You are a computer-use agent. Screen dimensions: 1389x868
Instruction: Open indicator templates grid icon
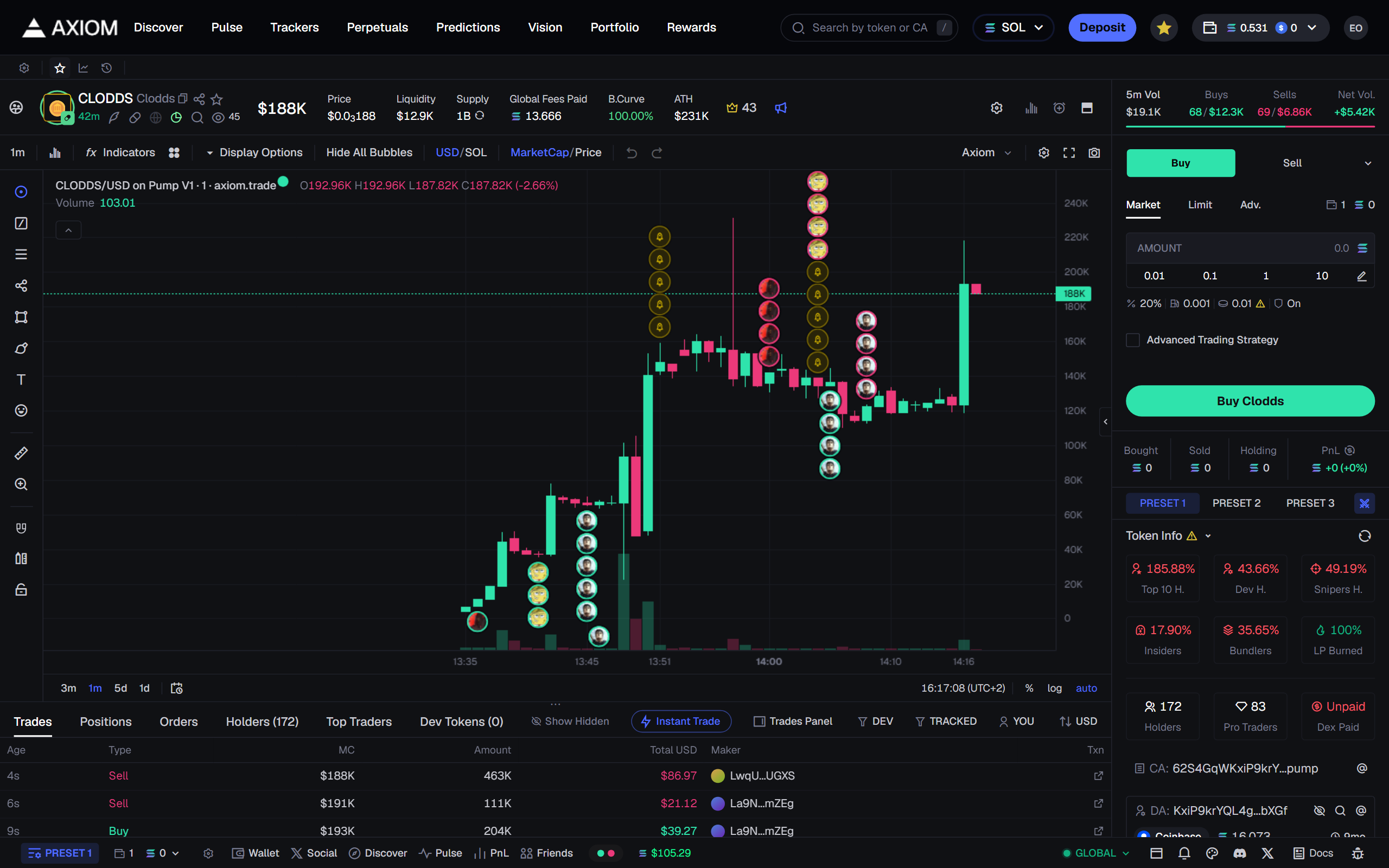(174, 152)
